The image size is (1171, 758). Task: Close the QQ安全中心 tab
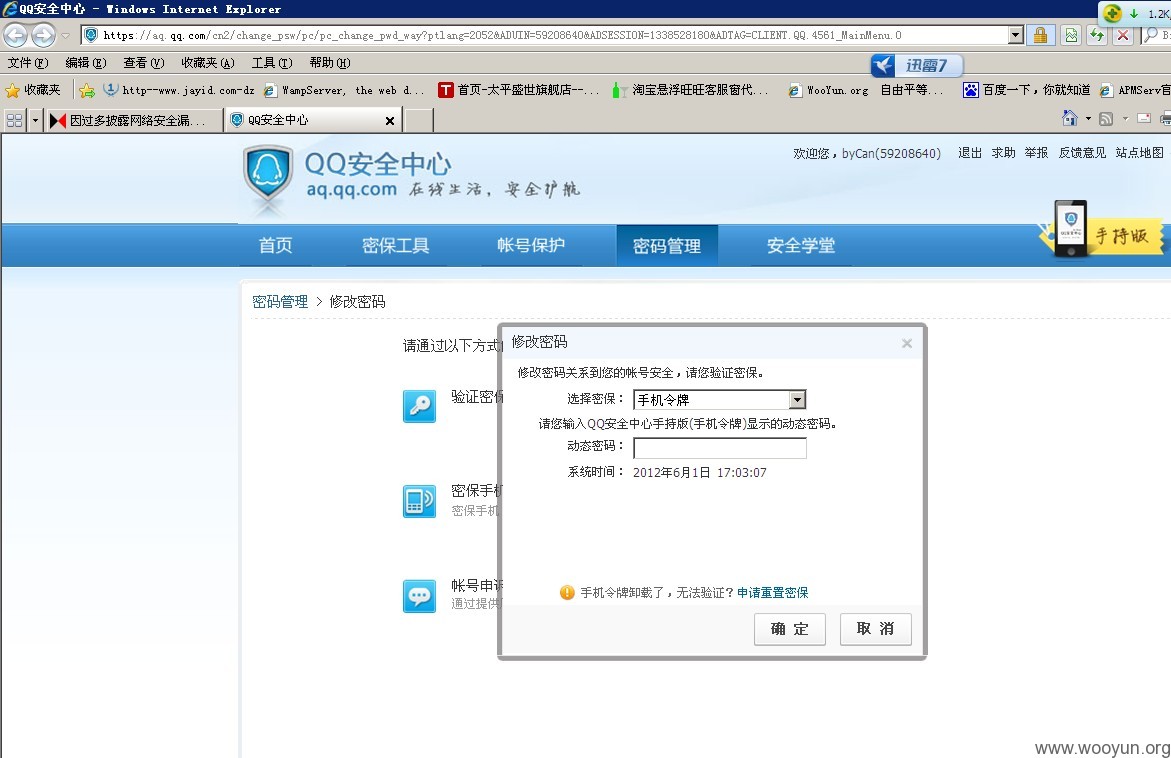coord(389,120)
